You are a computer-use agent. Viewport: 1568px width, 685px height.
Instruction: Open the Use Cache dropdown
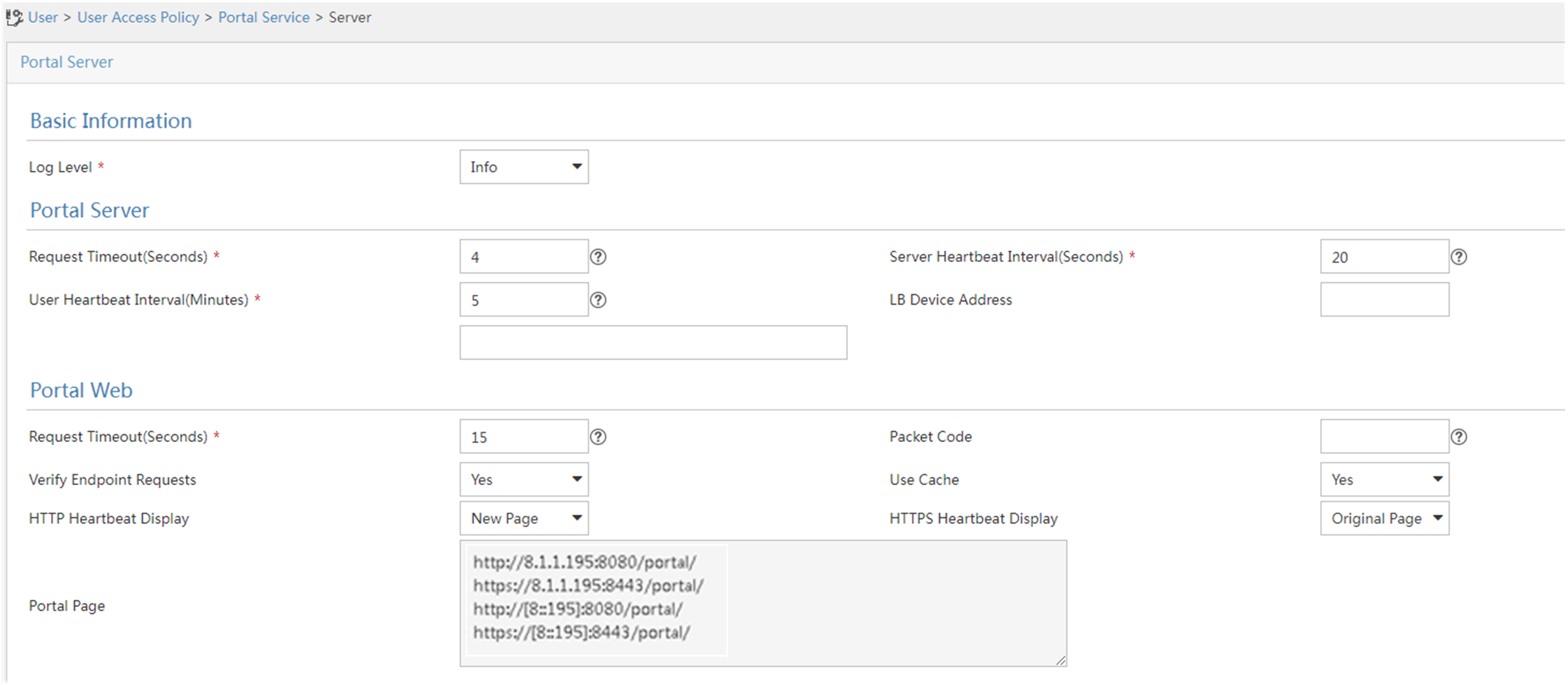[x=1385, y=480]
